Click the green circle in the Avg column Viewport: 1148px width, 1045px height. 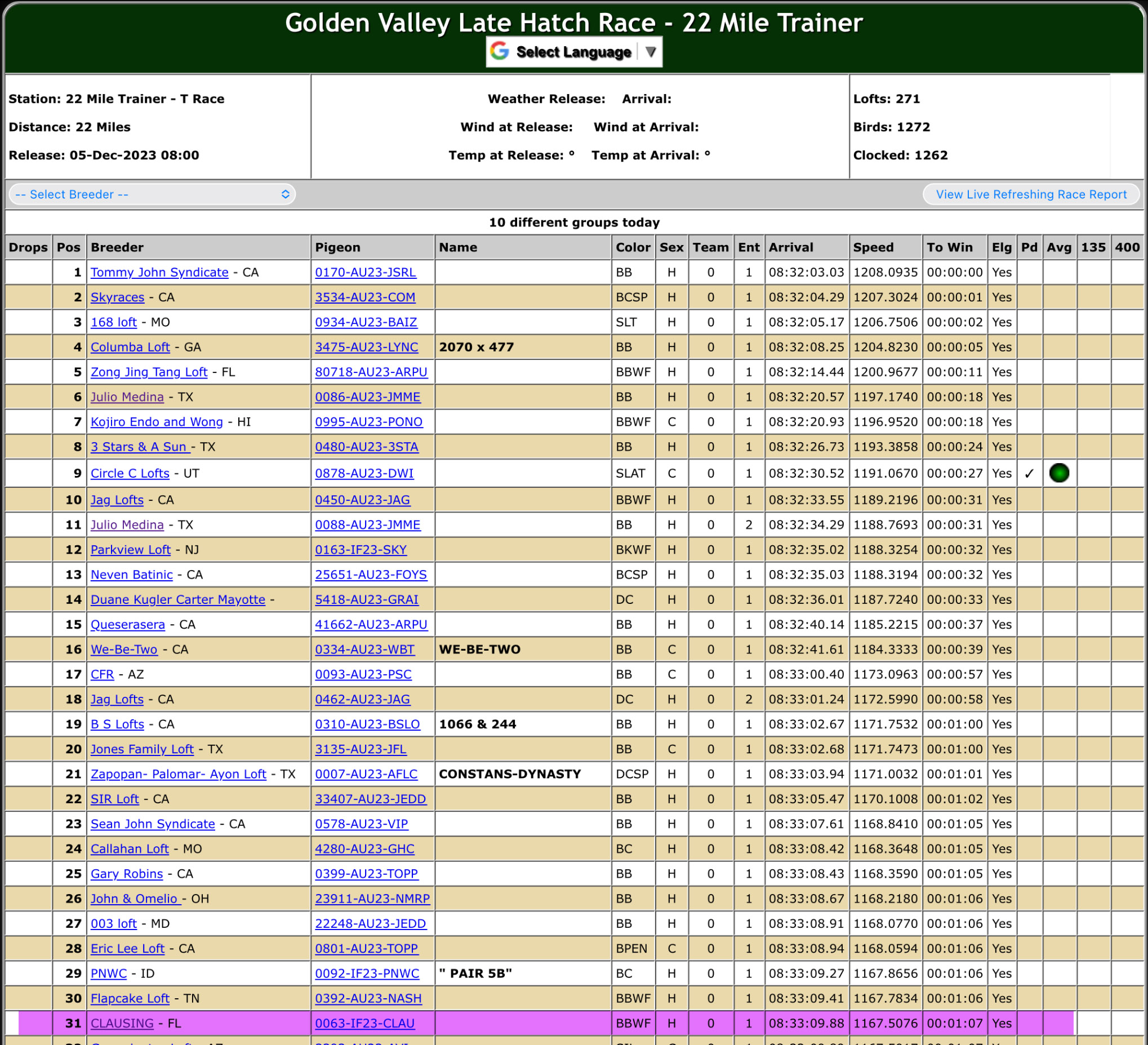coord(1058,473)
